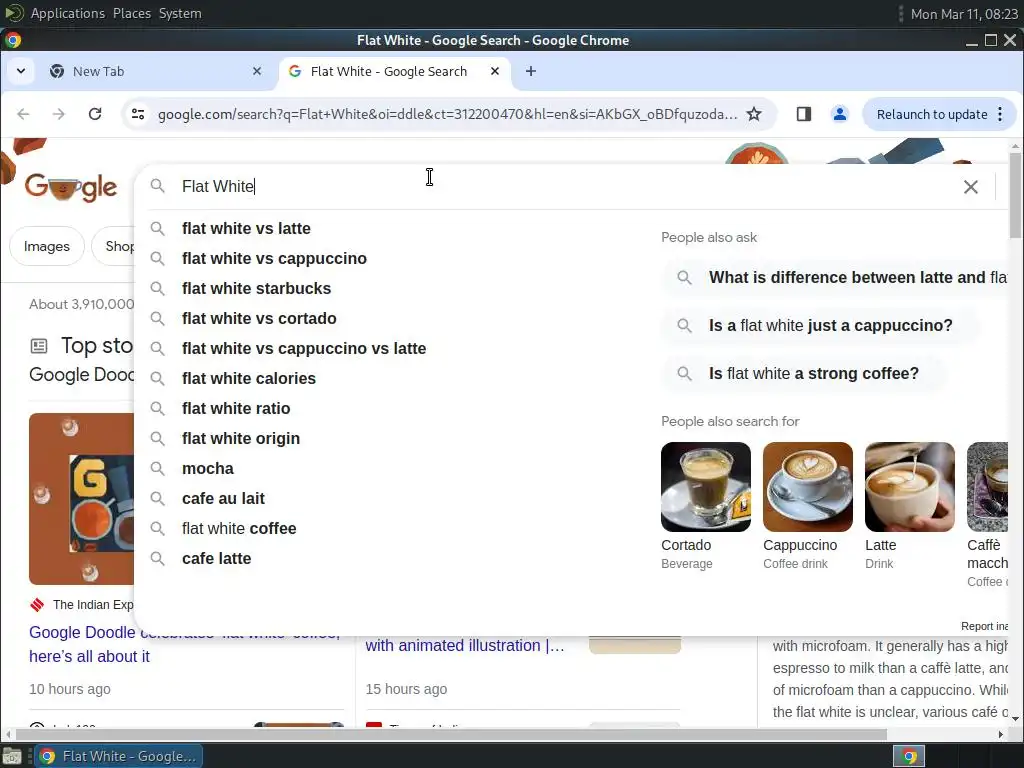Pick suggestion 'flat white ratio'
This screenshot has height=768, width=1024.
(x=236, y=409)
